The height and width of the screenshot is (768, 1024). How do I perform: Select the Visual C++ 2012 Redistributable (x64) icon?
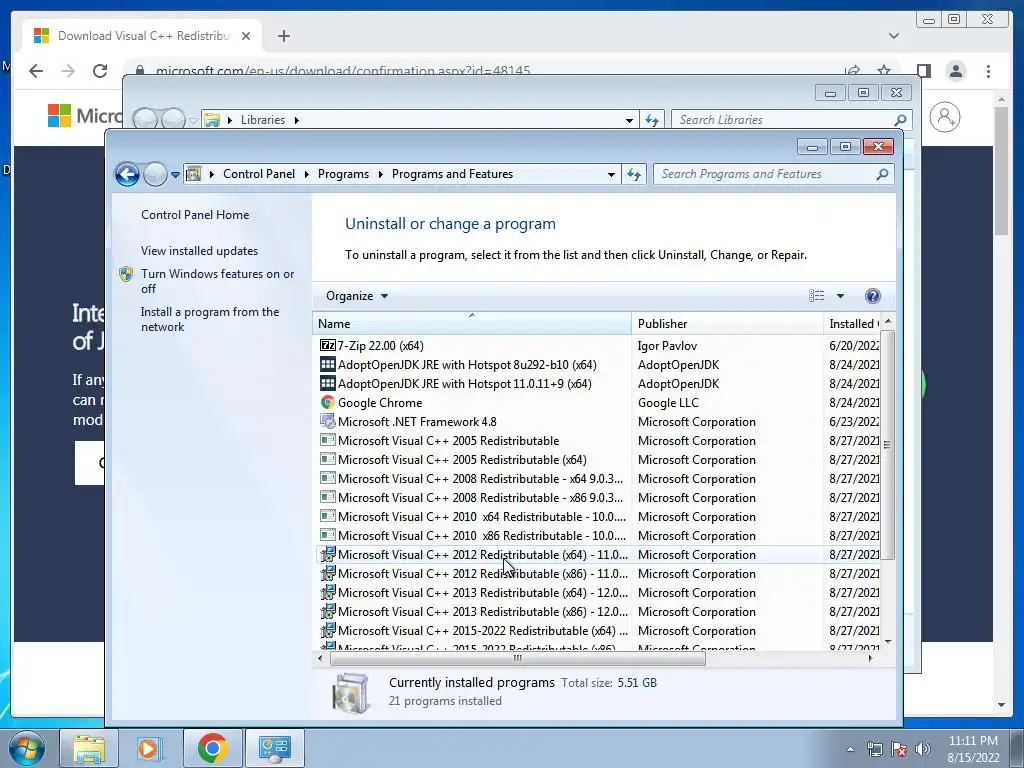(327, 554)
